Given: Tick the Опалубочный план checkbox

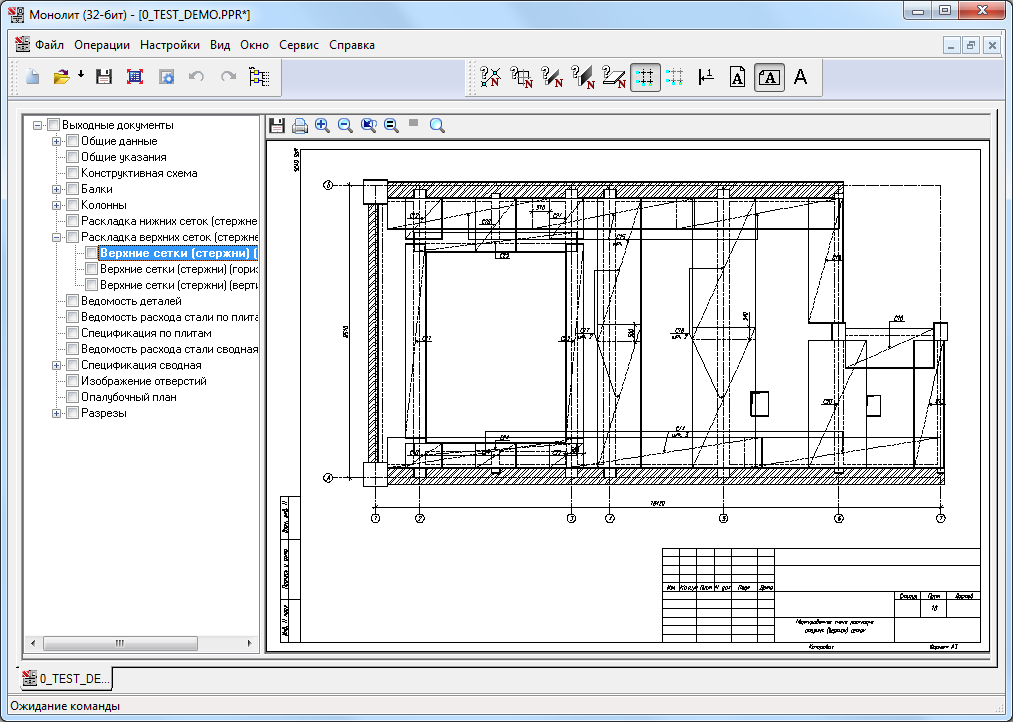Looking at the screenshot, I should click(72, 397).
